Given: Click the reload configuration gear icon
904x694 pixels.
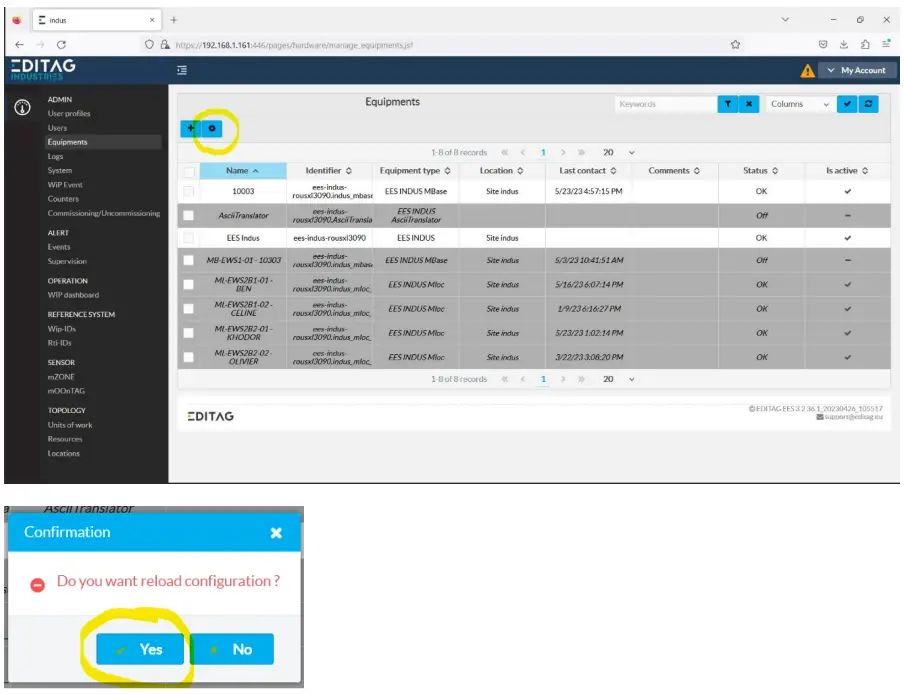Looking at the screenshot, I should coord(211,129).
